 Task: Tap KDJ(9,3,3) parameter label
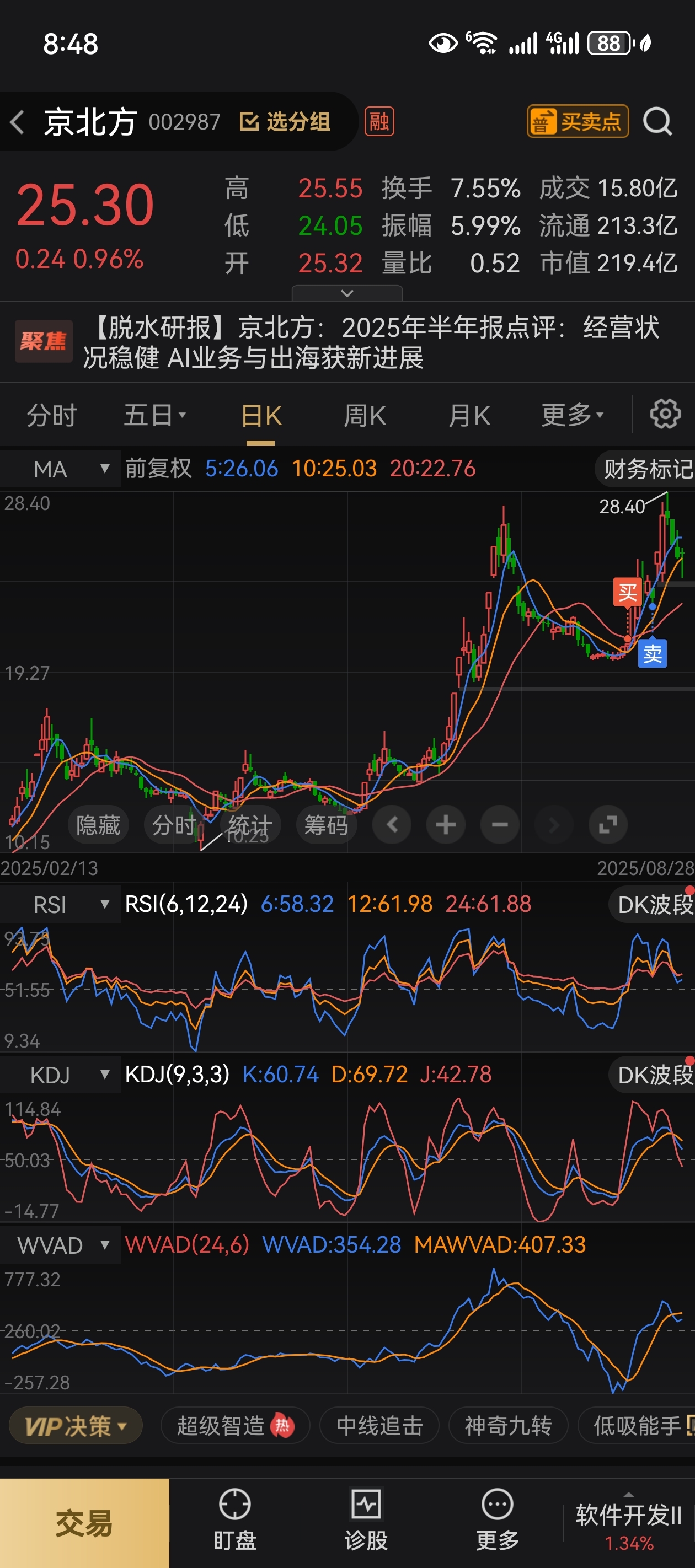click(177, 1075)
